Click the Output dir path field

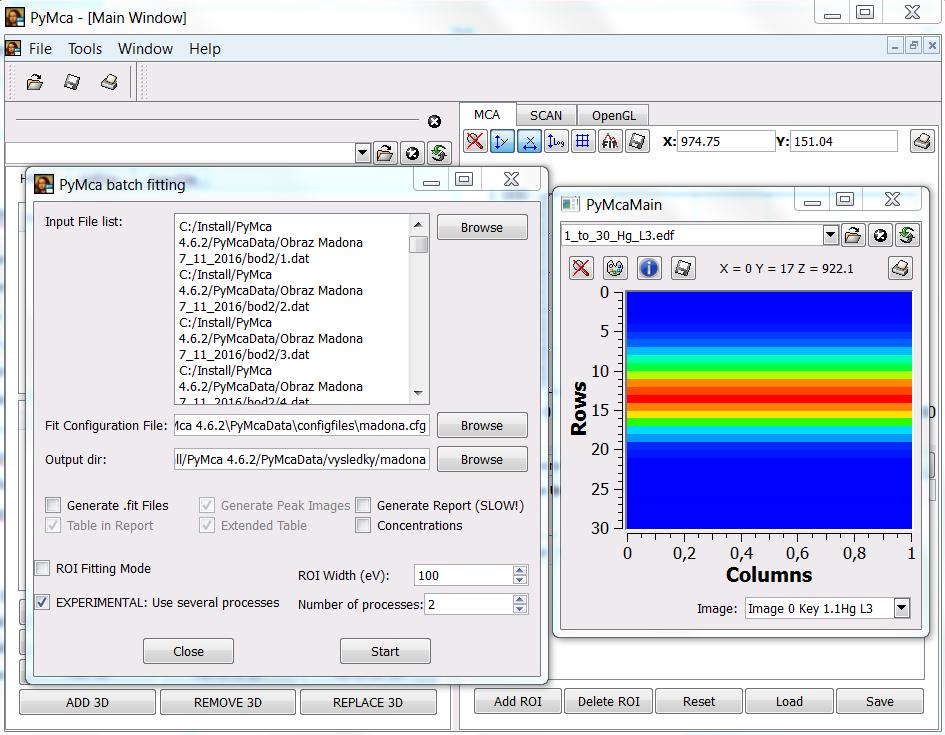pos(302,459)
